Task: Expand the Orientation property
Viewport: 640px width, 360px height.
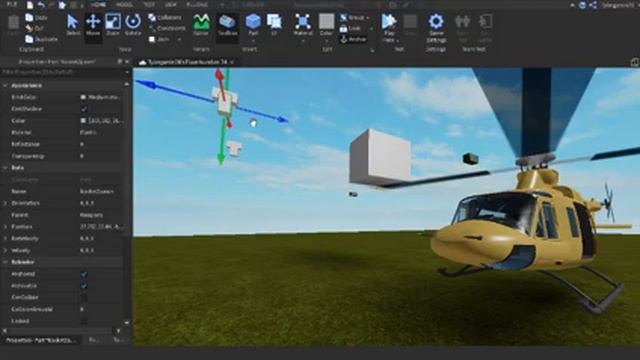Action: (5, 203)
